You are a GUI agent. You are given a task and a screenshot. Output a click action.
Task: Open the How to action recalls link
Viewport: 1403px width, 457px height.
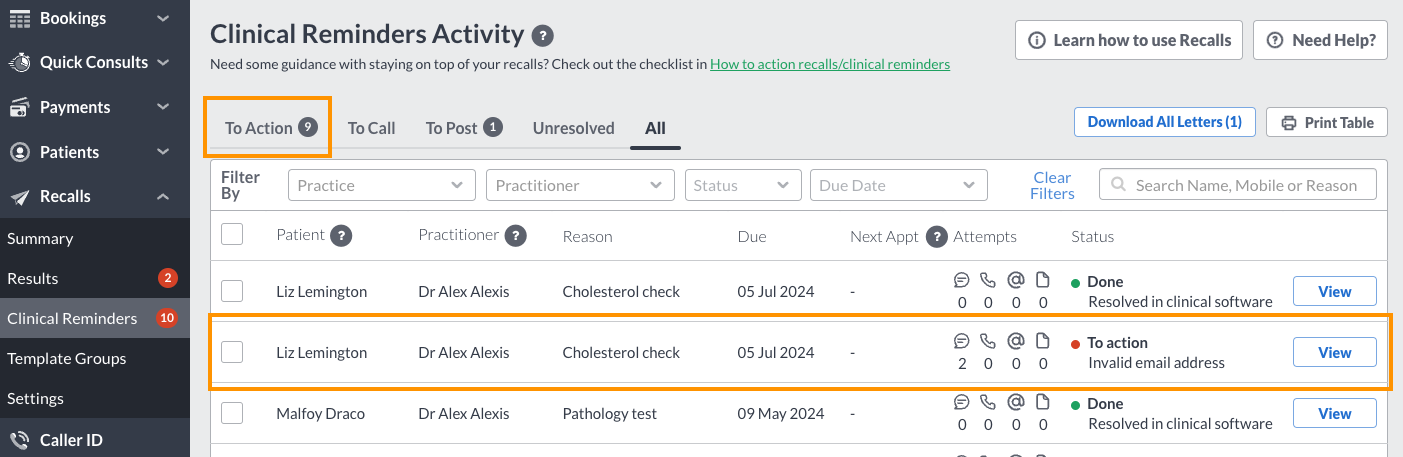[830, 64]
